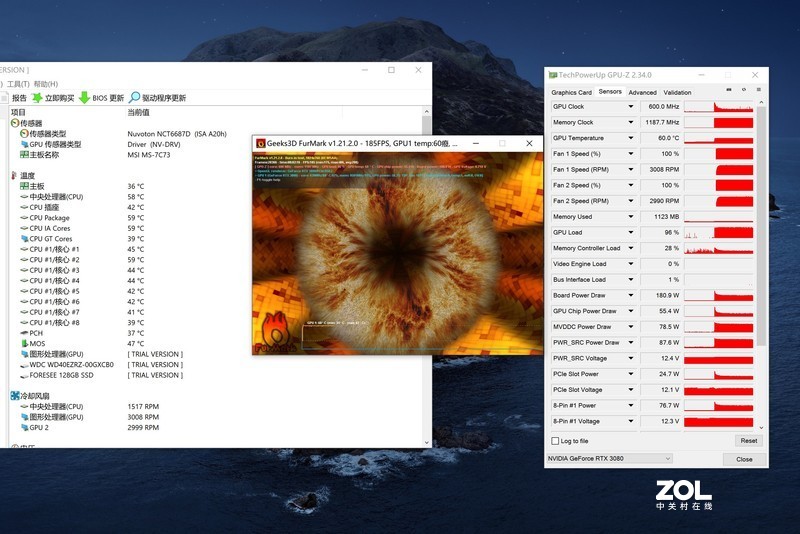
Task: Click the Close button in GPU-Z
Action: point(743,459)
